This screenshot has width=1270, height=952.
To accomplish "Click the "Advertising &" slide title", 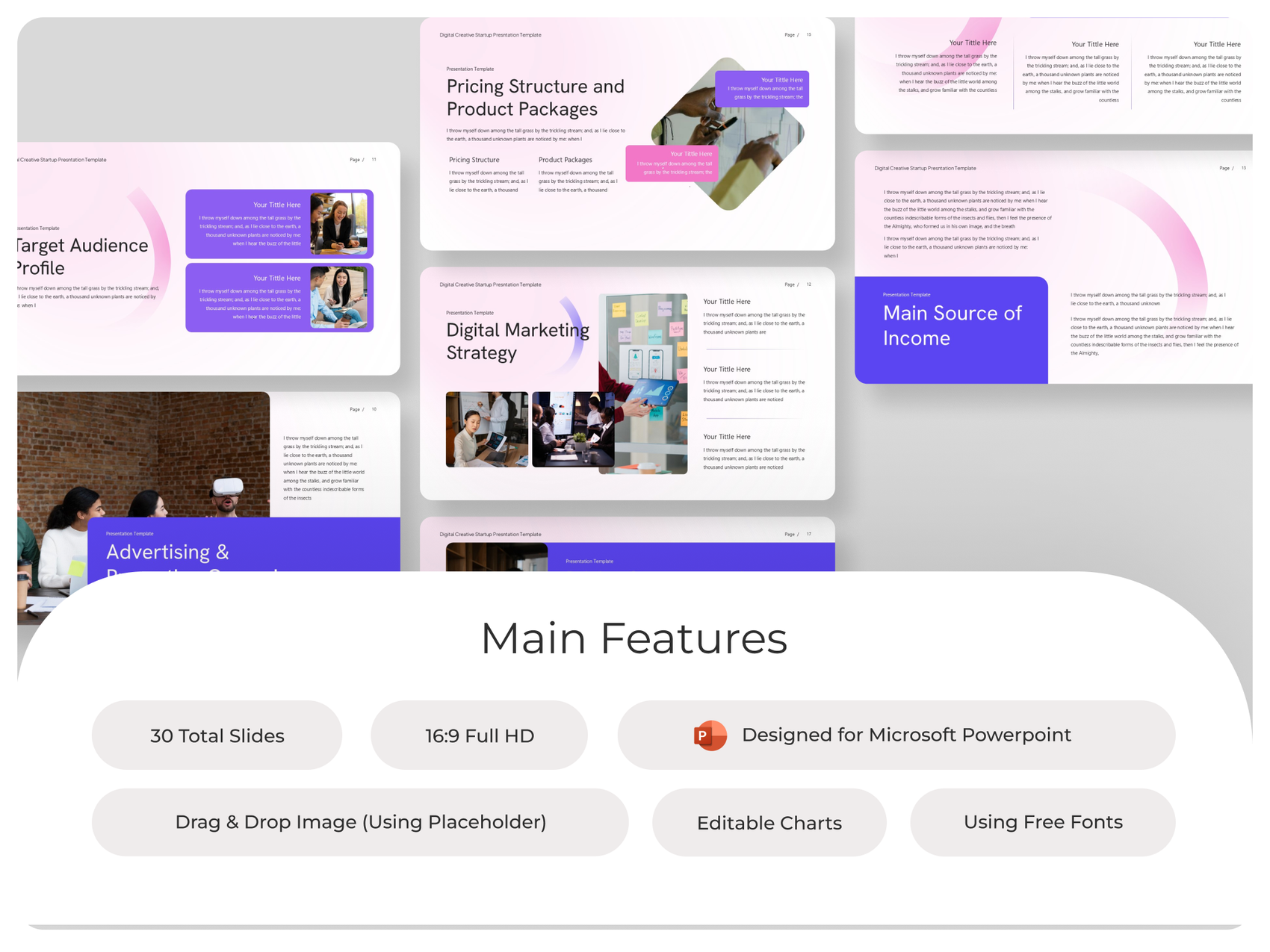I will [x=167, y=552].
